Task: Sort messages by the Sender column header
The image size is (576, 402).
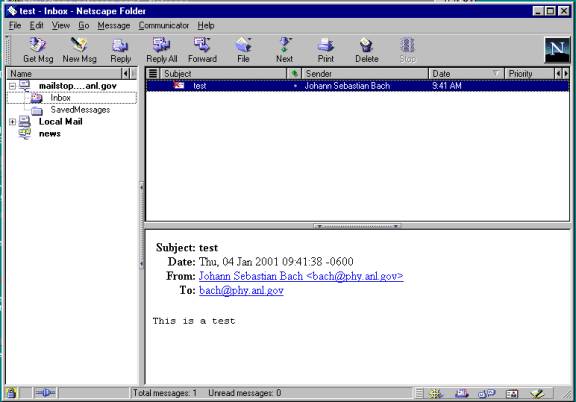Action: coord(365,73)
